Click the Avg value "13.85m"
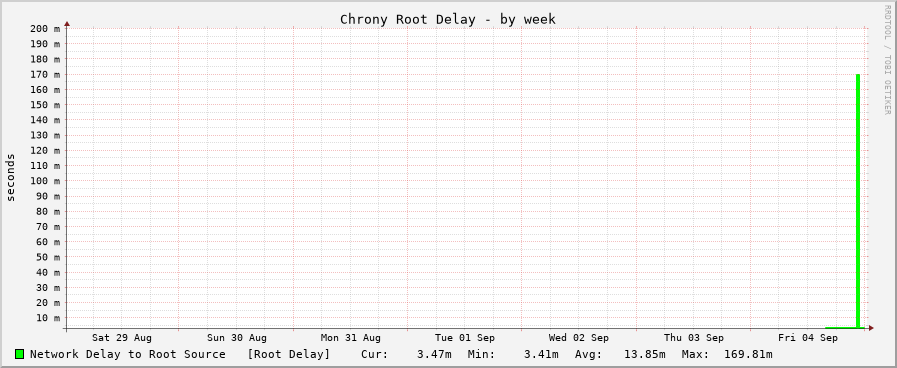 (645, 354)
